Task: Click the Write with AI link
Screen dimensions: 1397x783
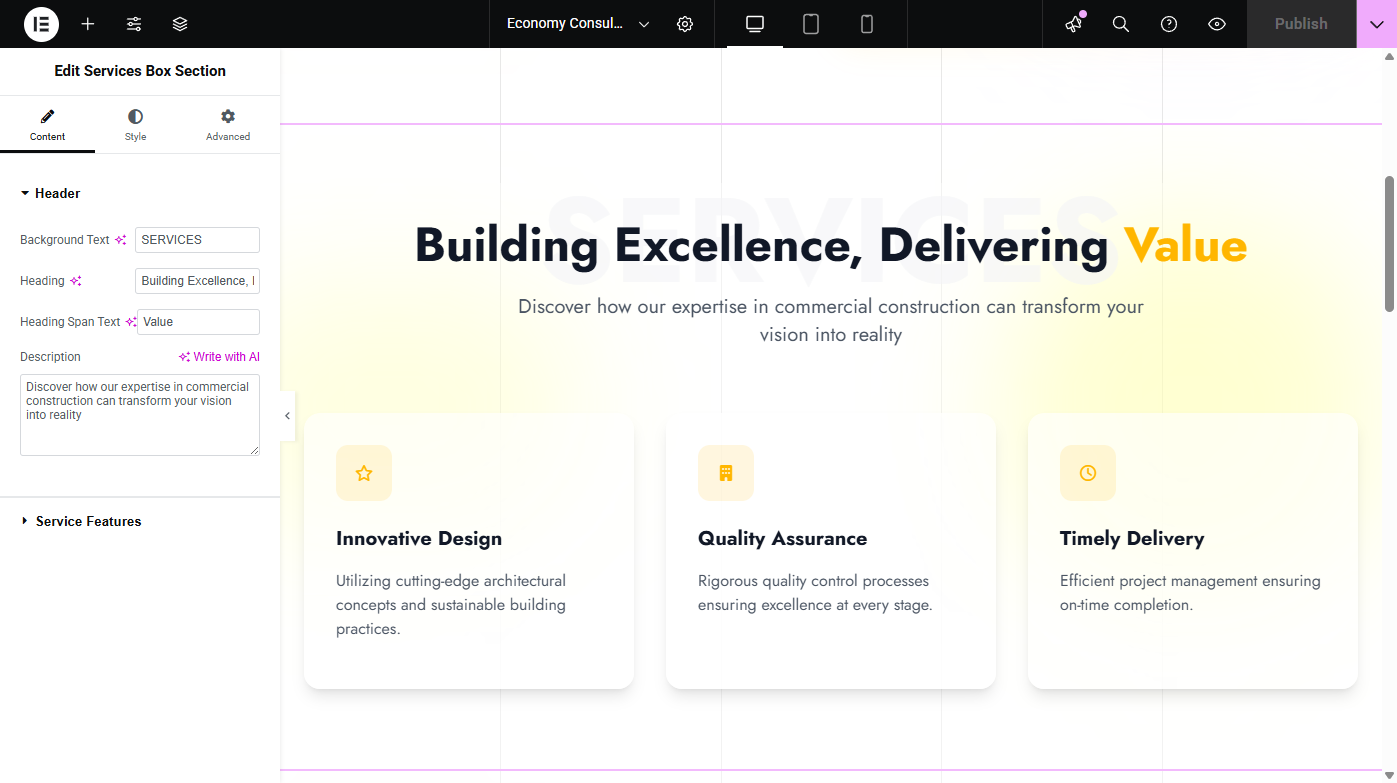Action: tap(219, 357)
